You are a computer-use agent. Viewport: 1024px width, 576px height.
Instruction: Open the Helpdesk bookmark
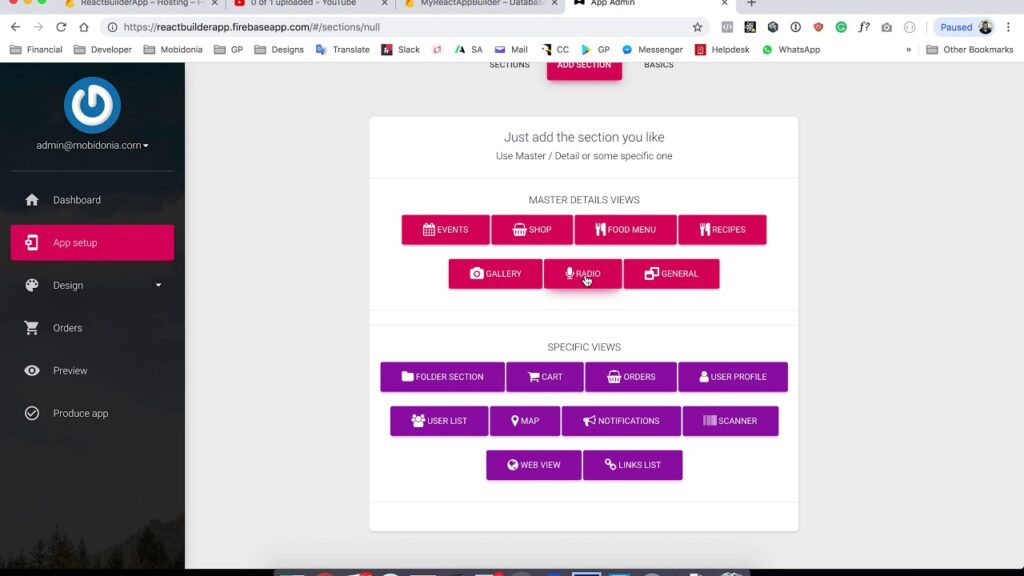pos(722,50)
